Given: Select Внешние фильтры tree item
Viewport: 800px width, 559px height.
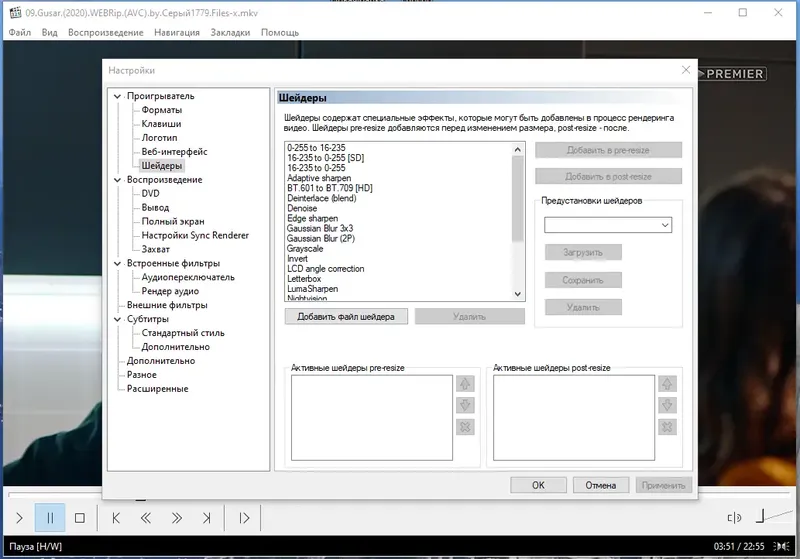Looking at the screenshot, I should [x=167, y=305].
